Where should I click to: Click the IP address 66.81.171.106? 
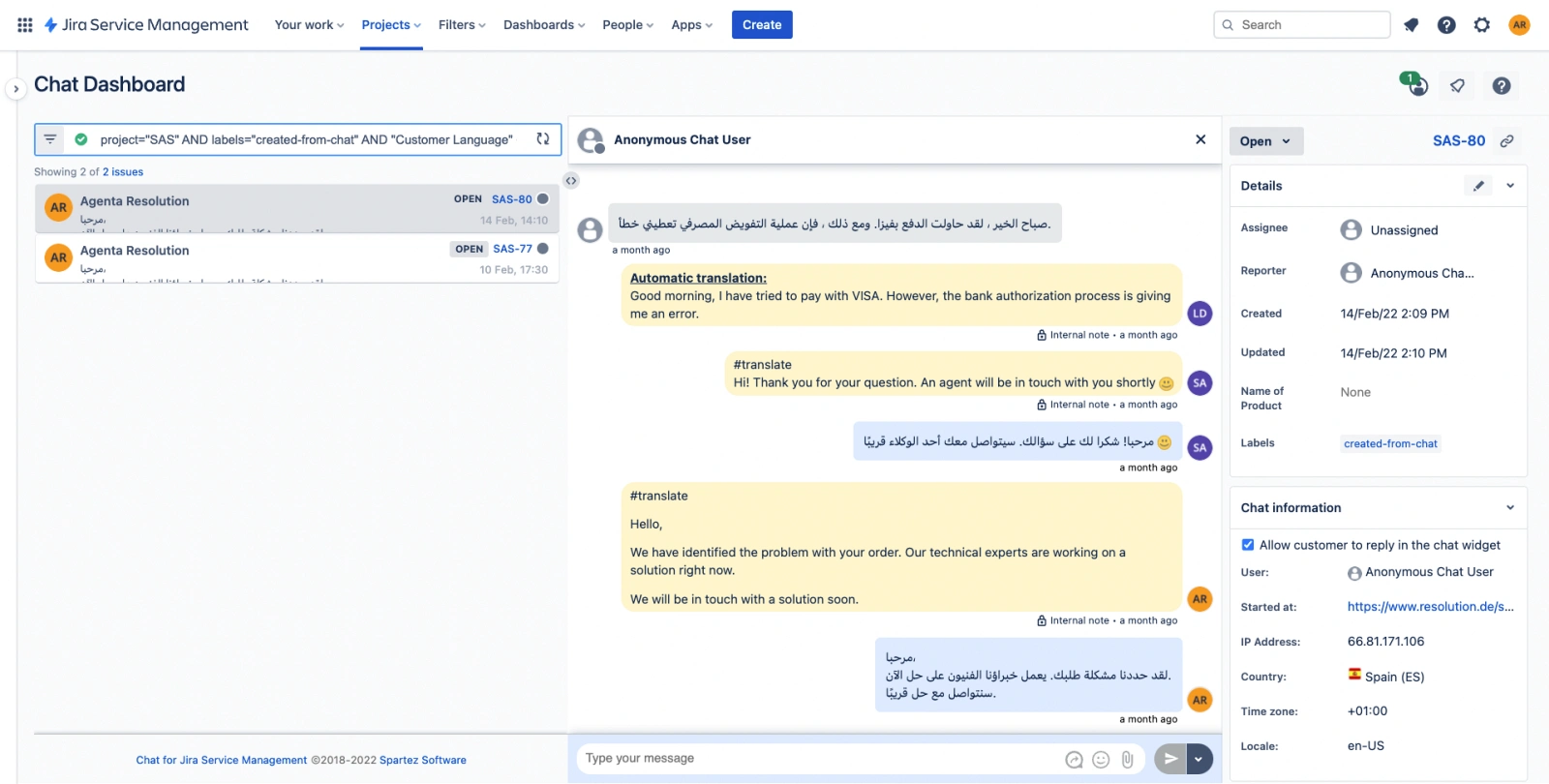[1385, 642]
